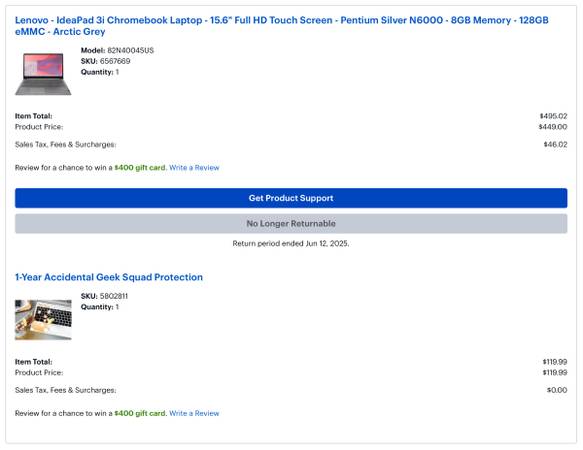Click the laptop SKU 6567669 text

pyautogui.click(x=115, y=61)
